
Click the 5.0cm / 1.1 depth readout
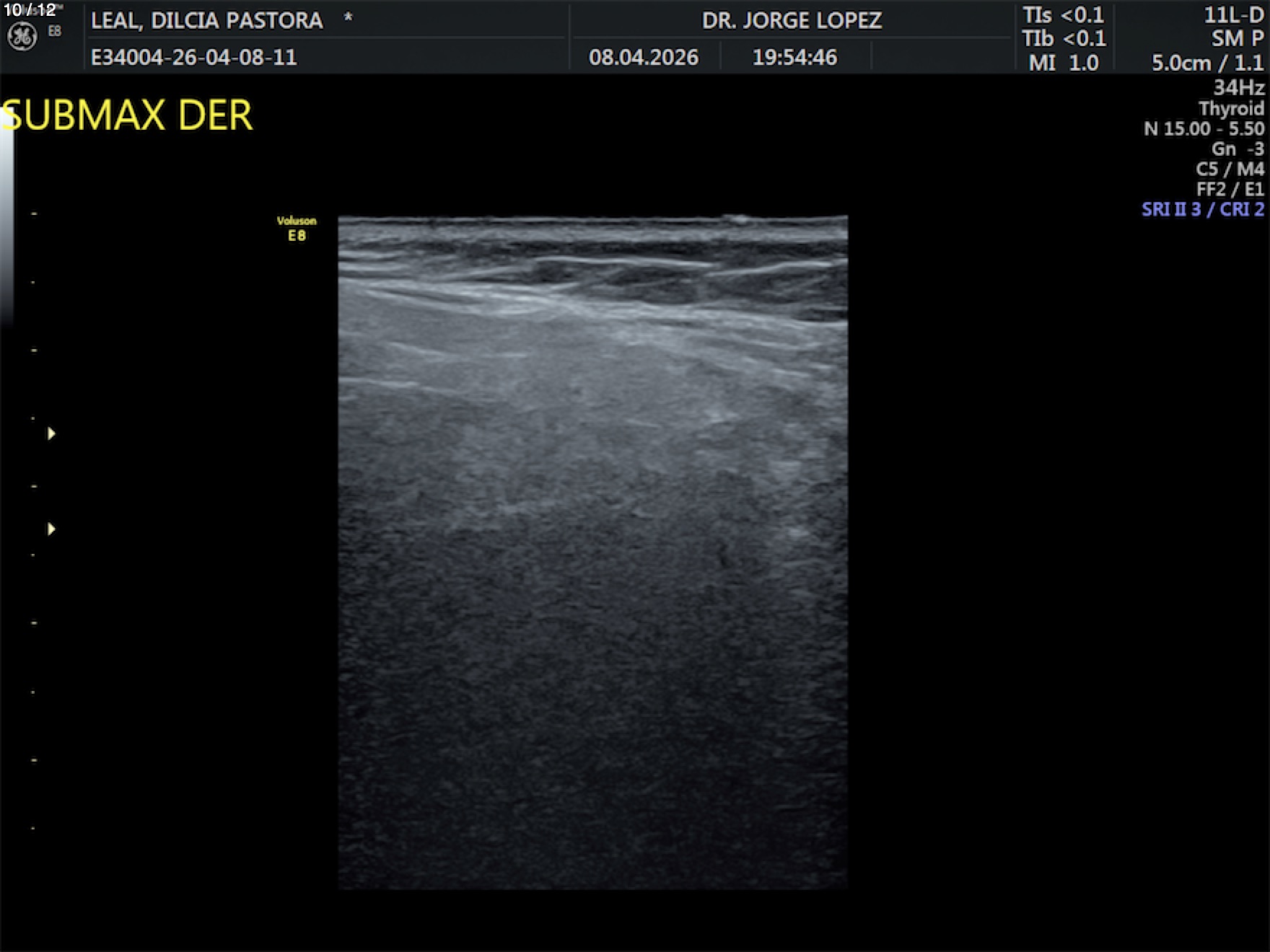[x=1207, y=63]
